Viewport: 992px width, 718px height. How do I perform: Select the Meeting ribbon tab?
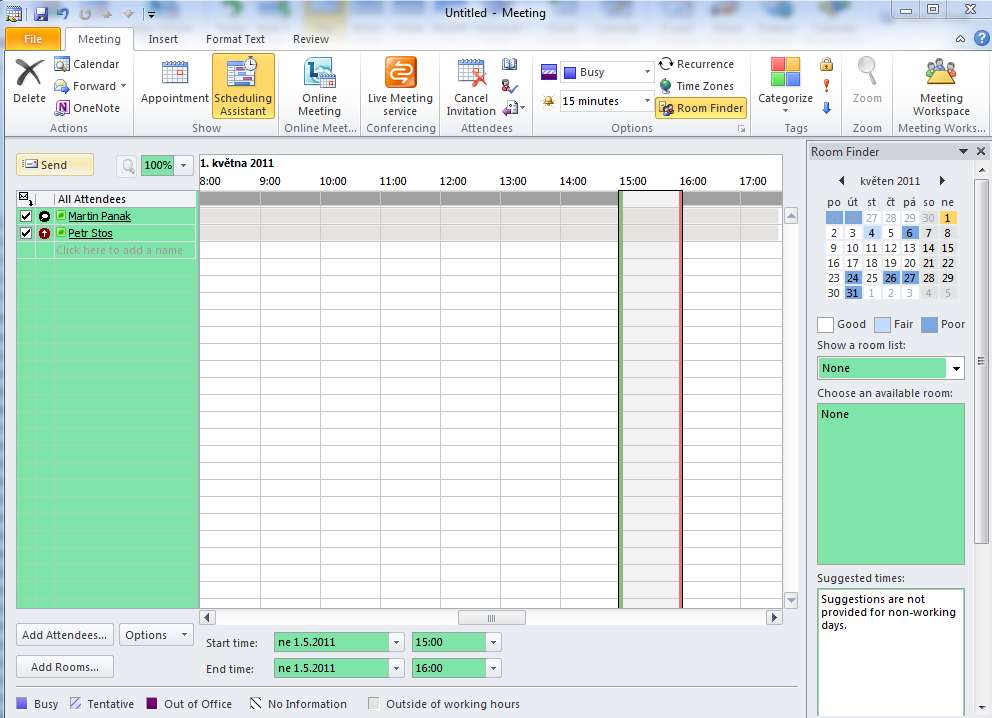[99, 39]
